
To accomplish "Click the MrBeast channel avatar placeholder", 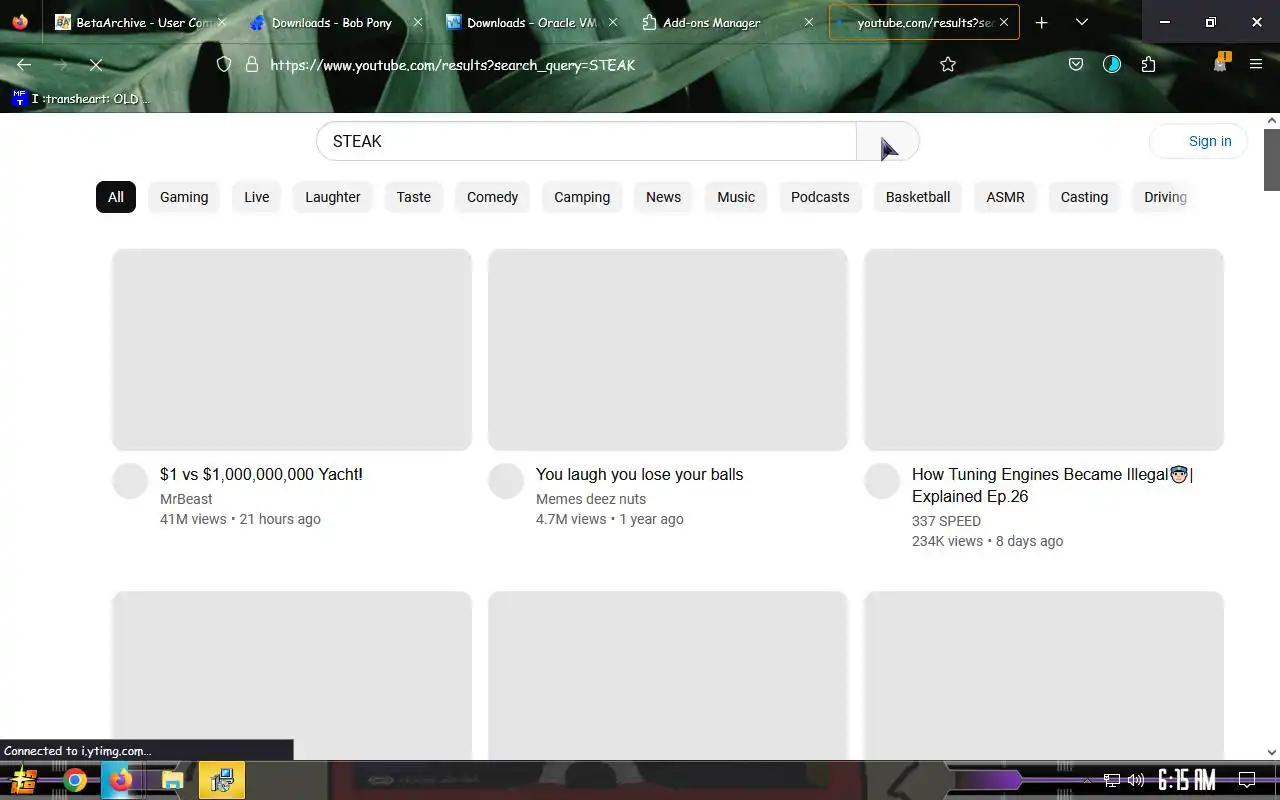I will point(130,481).
